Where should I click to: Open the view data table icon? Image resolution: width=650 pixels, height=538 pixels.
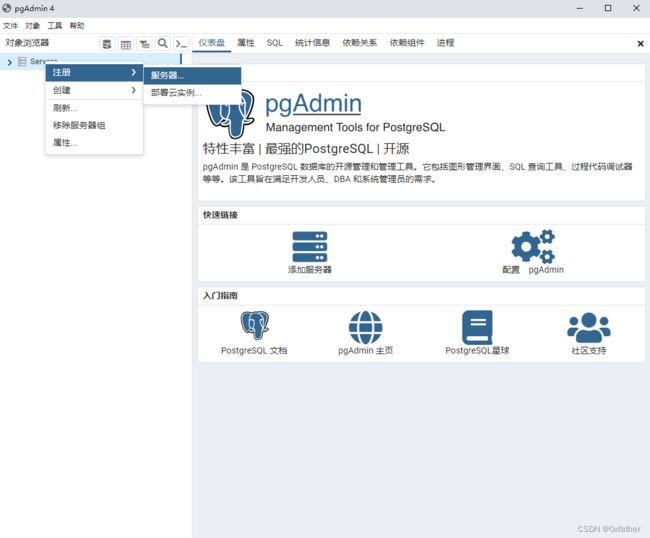[126, 44]
